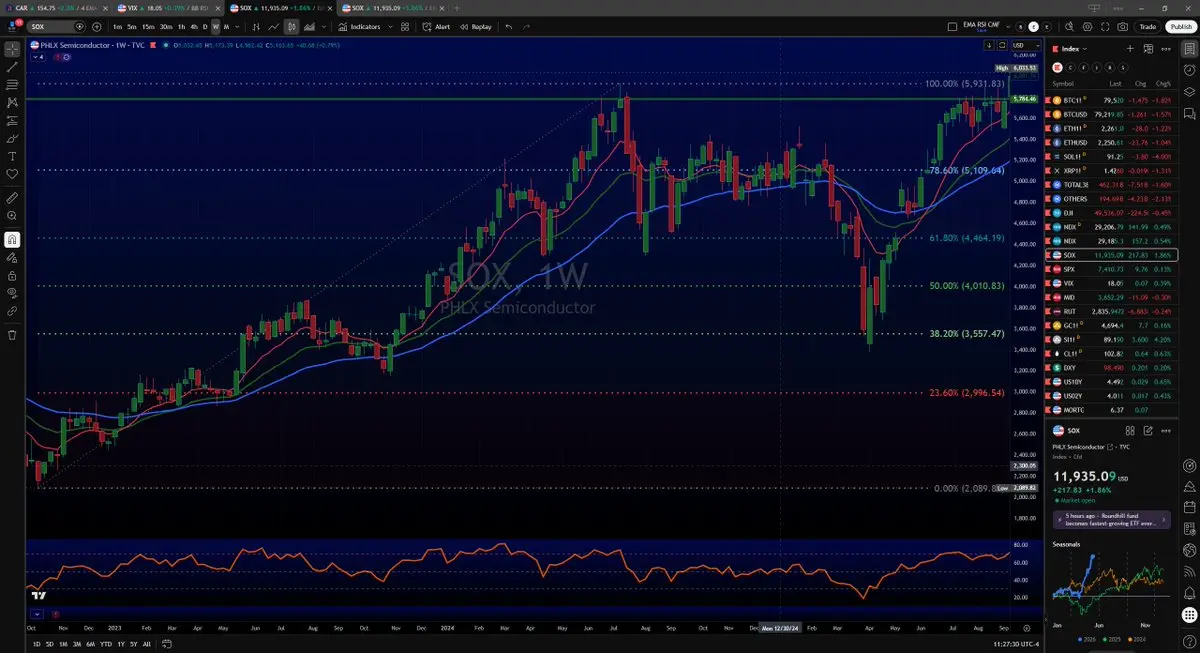Select the YTD date range

(106, 644)
